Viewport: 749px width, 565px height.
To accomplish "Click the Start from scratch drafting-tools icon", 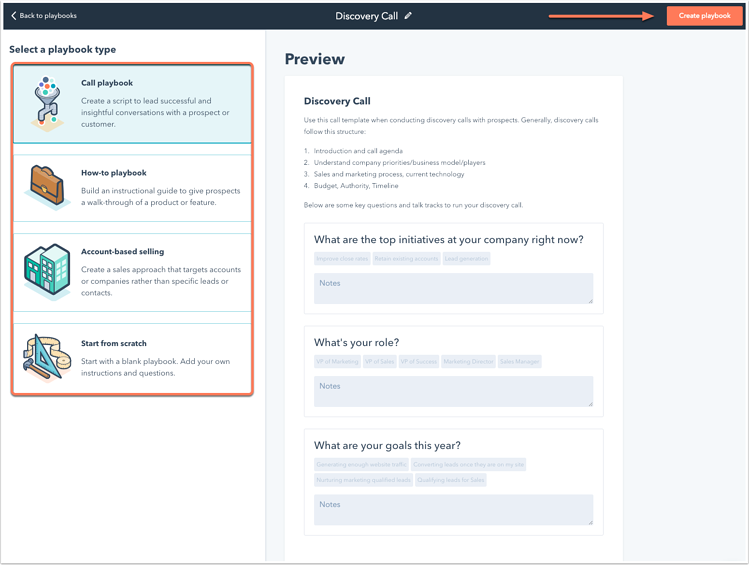I will (x=44, y=358).
